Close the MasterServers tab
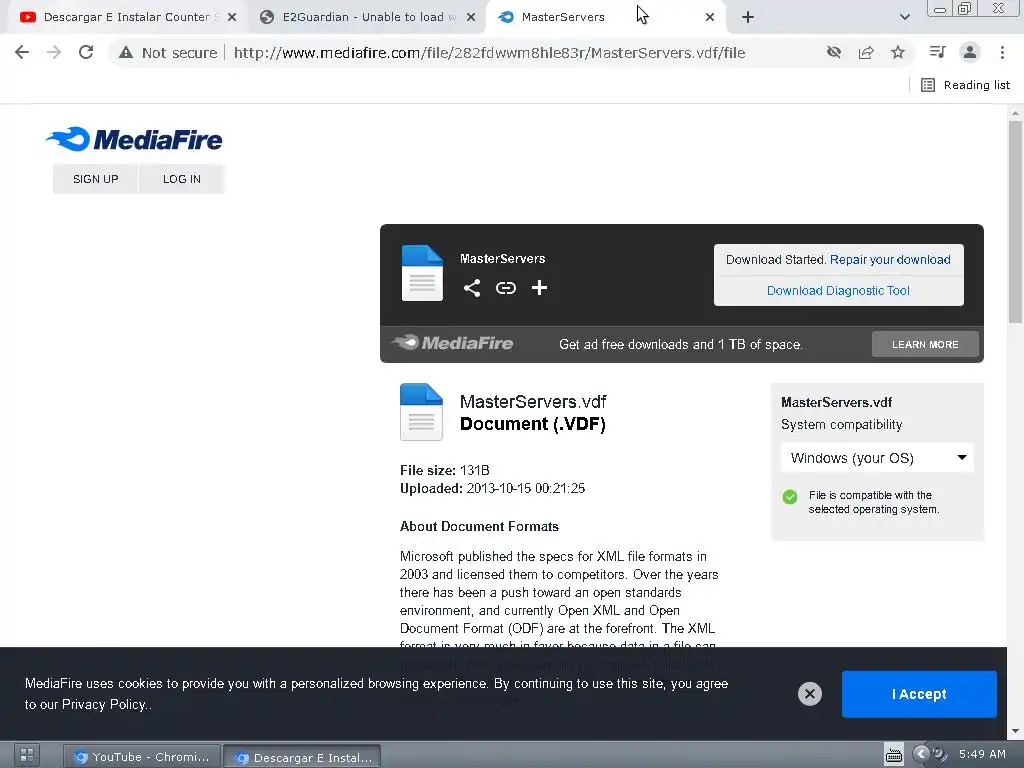1024x768 pixels. (710, 17)
